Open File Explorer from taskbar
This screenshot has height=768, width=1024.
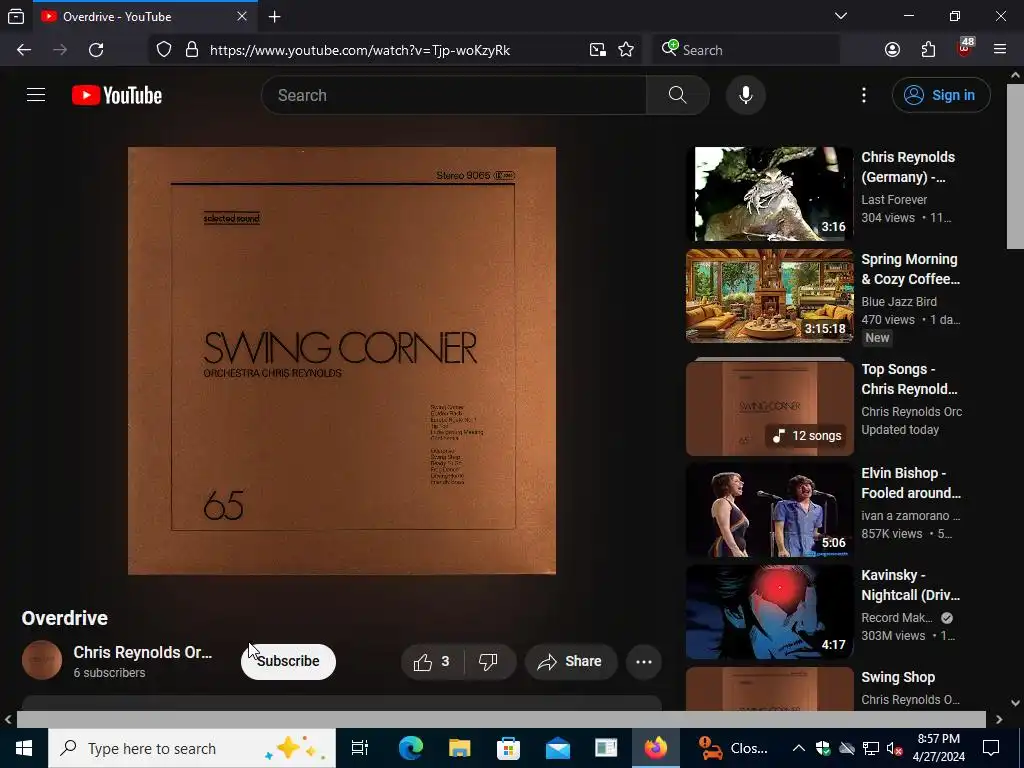[x=459, y=748]
